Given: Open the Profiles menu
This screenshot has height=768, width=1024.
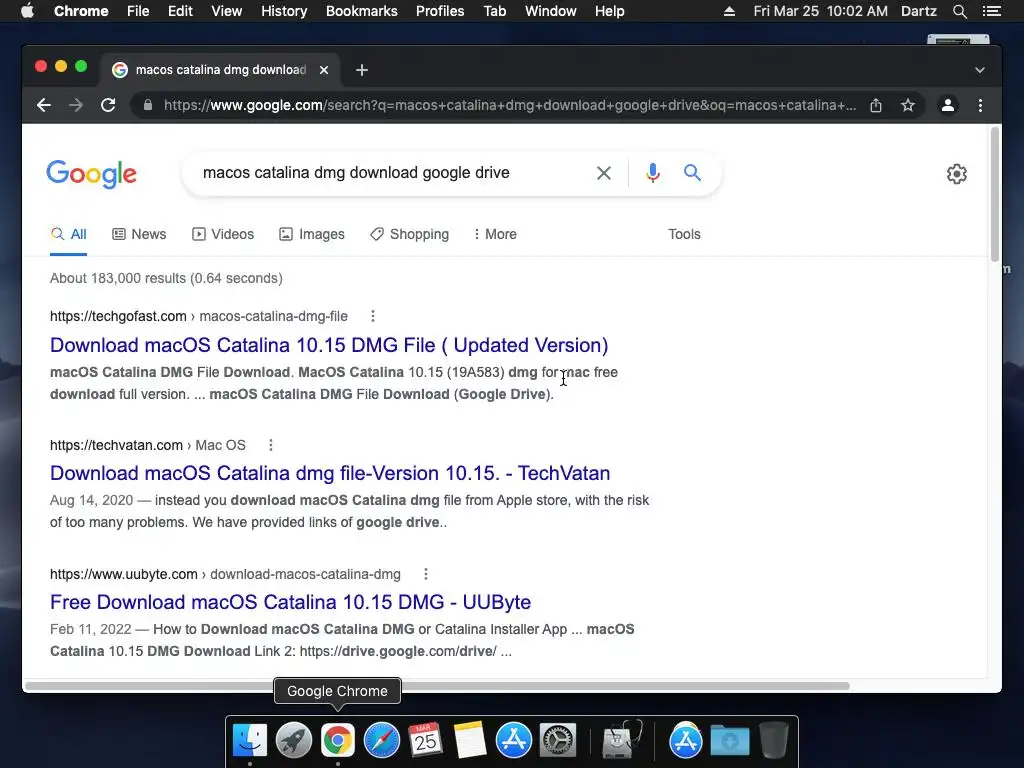Looking at the screenshot, I should tap(440, 11).
